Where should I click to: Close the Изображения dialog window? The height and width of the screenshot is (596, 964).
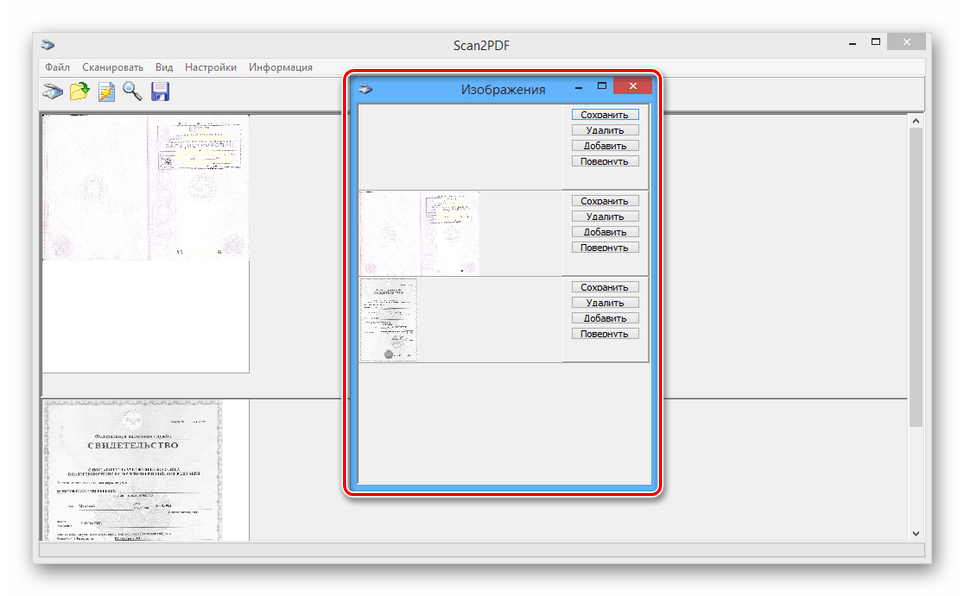pos(634,87)
